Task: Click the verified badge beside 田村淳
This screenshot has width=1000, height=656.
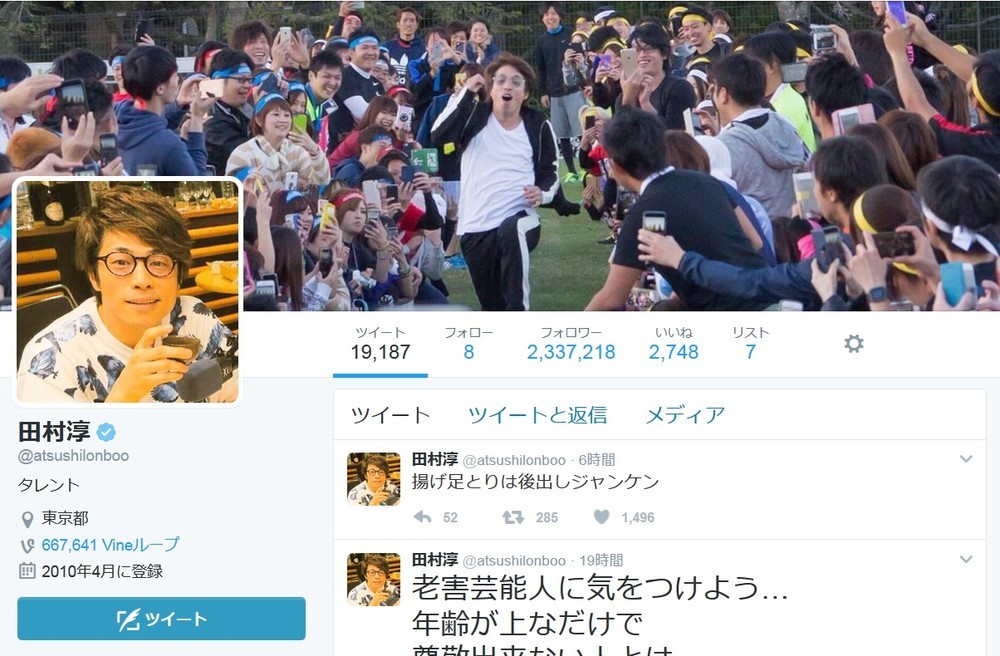Action: (x=106, y=432)
